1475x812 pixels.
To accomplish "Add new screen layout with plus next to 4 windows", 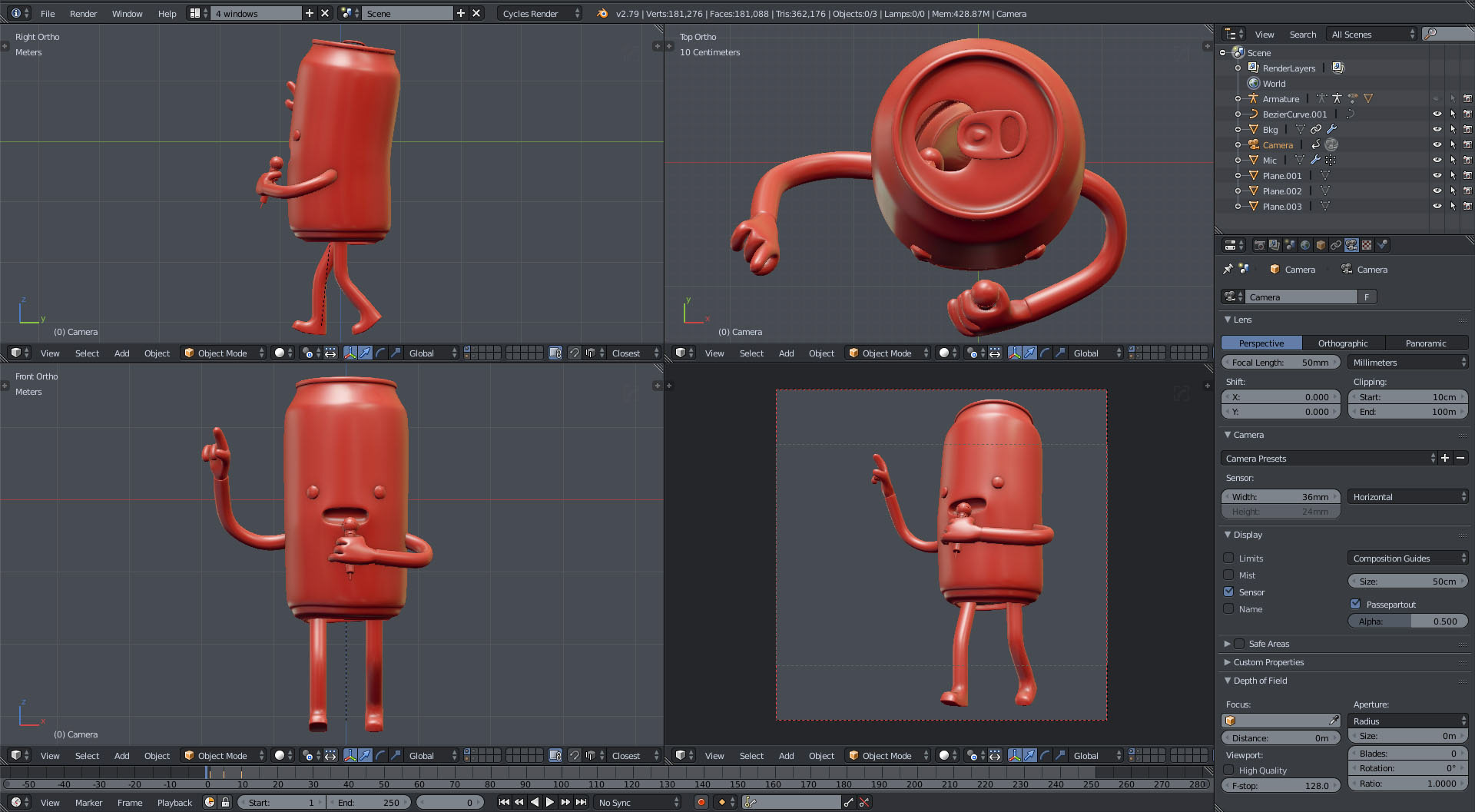I will click(x=310, y=13).
